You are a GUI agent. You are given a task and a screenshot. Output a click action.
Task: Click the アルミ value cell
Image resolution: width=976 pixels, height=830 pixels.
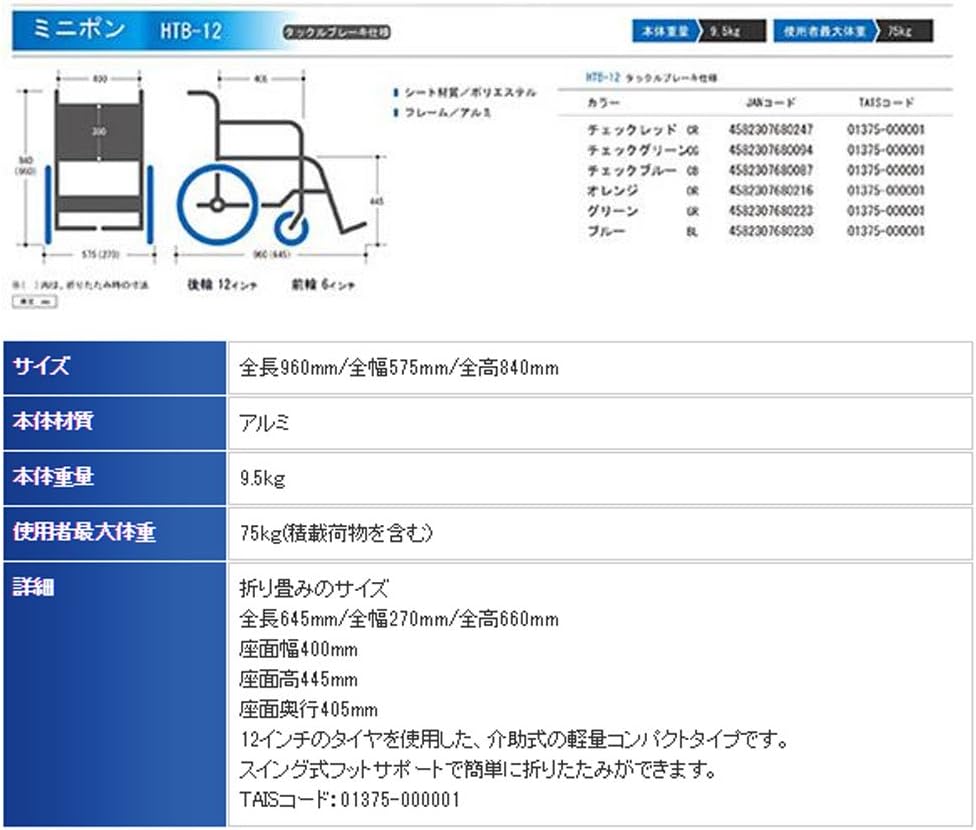[600, 423]
